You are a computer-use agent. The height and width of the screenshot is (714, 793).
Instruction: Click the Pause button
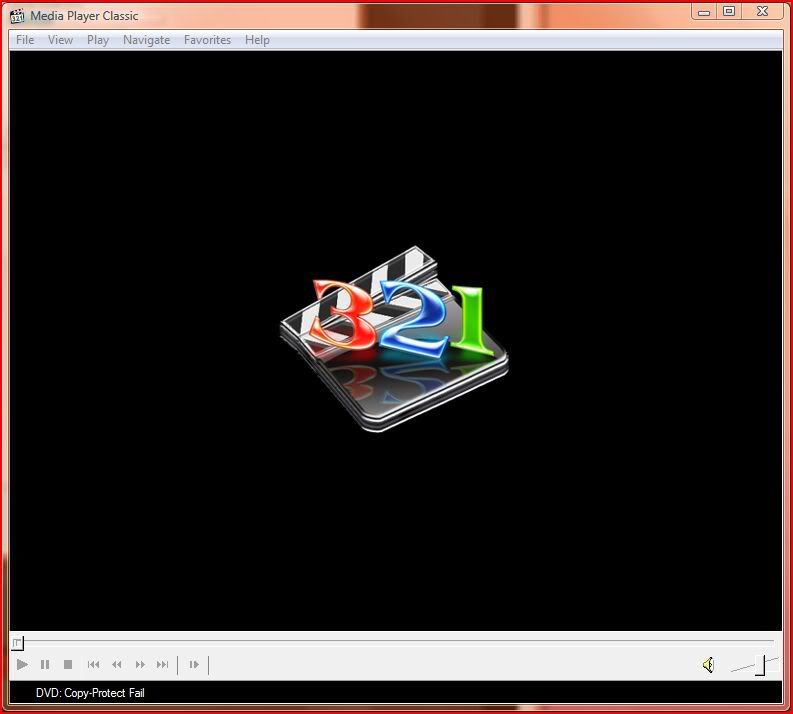coord(45,664)
